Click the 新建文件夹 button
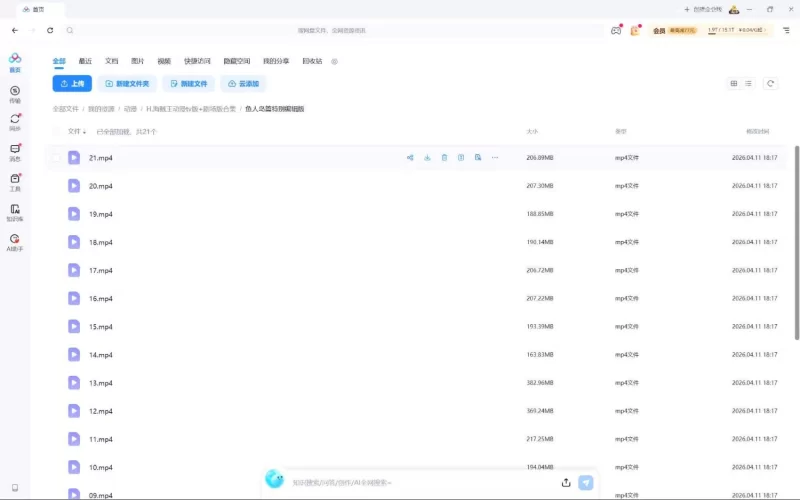 127,84
